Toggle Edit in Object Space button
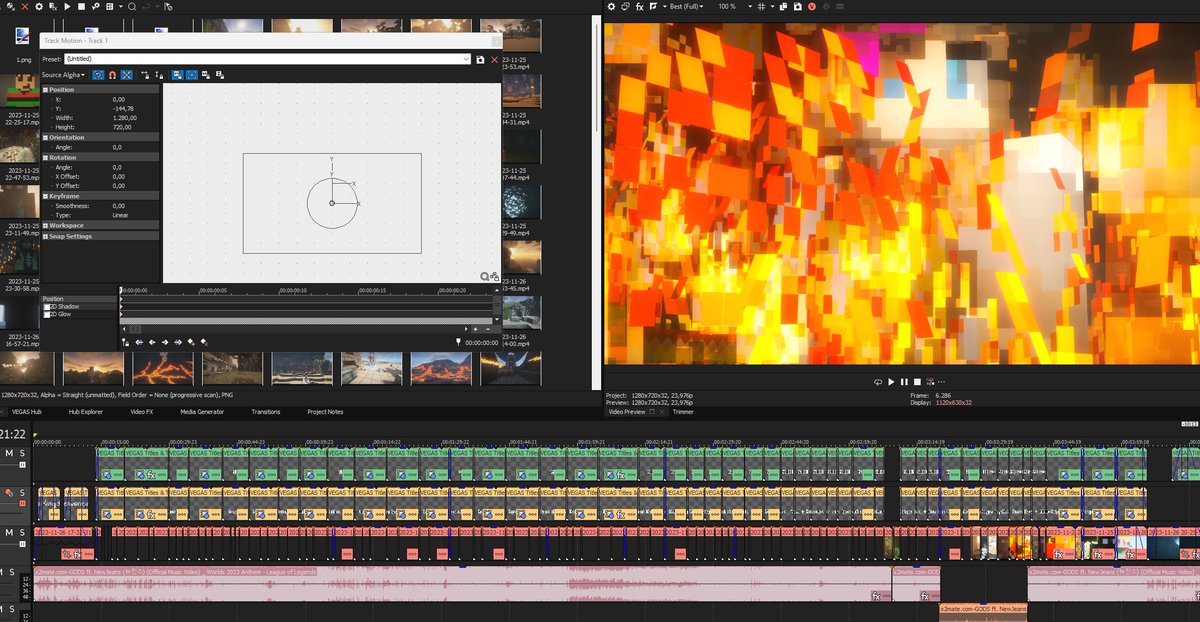 127,75
